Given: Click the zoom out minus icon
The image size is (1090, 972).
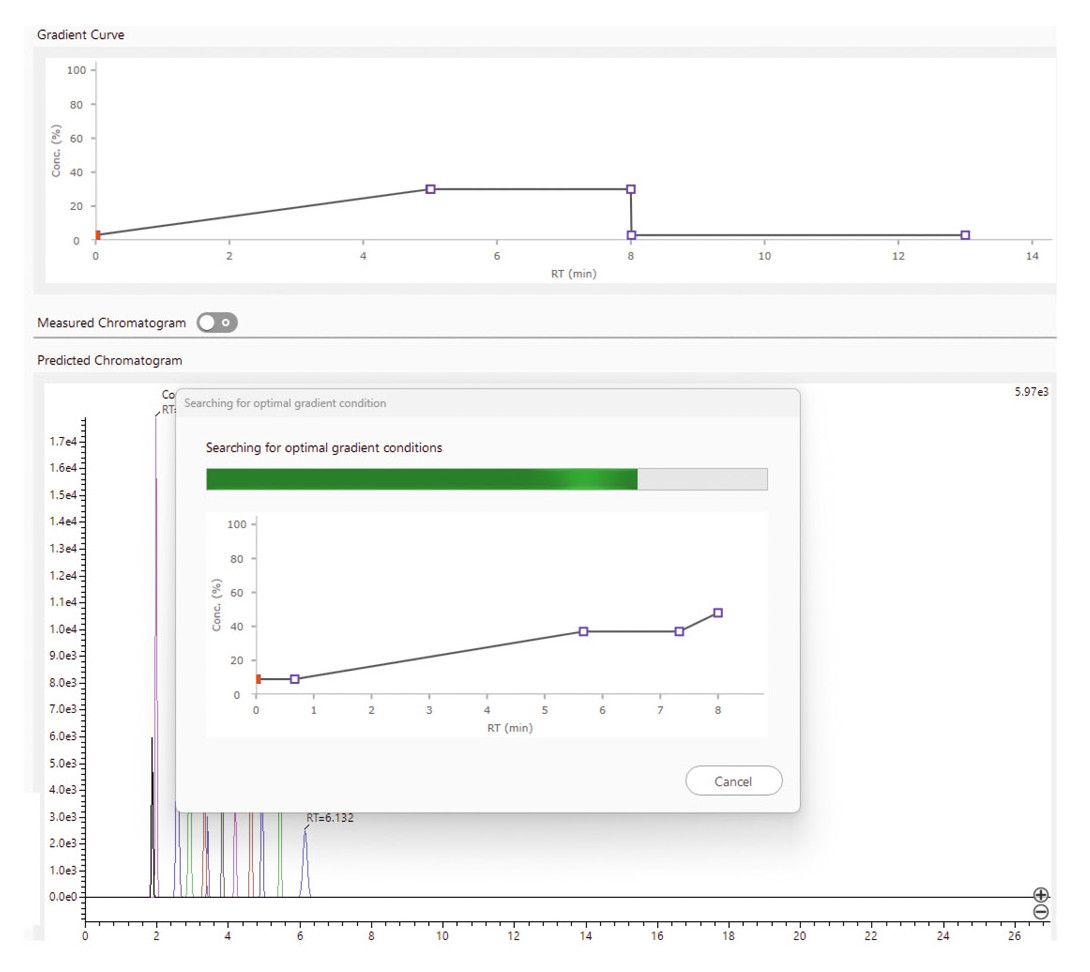Looking at the screenshot, I should pos(1040,912).
